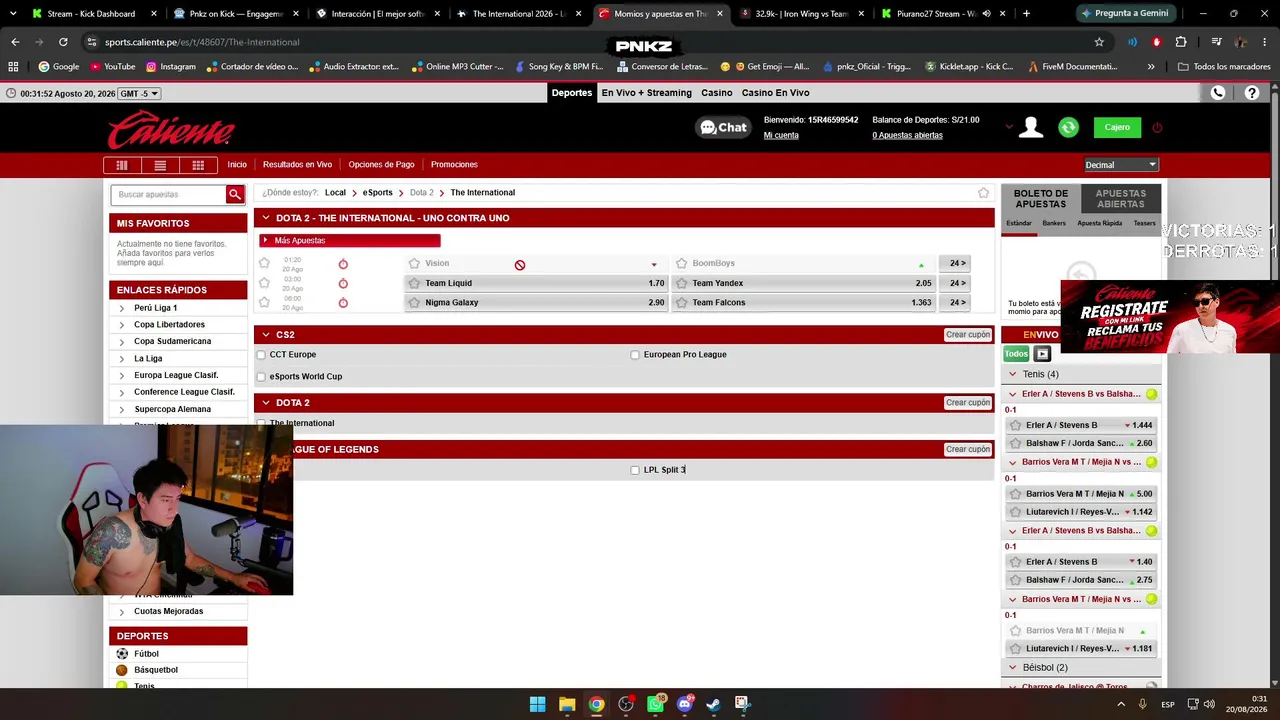
Task: Bet on Team Falcons at 1.363
Action: point(803,302)
